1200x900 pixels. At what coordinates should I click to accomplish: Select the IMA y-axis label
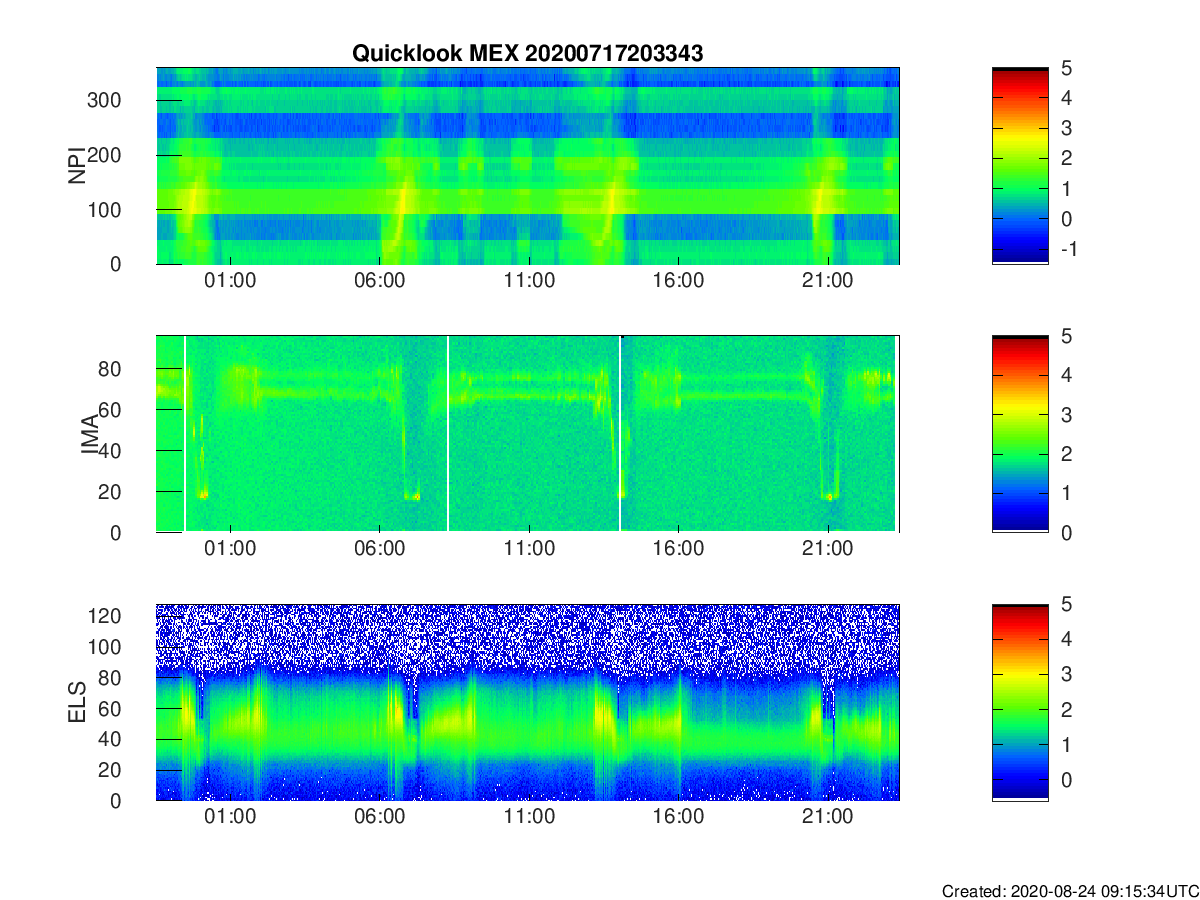coord(88,434)
